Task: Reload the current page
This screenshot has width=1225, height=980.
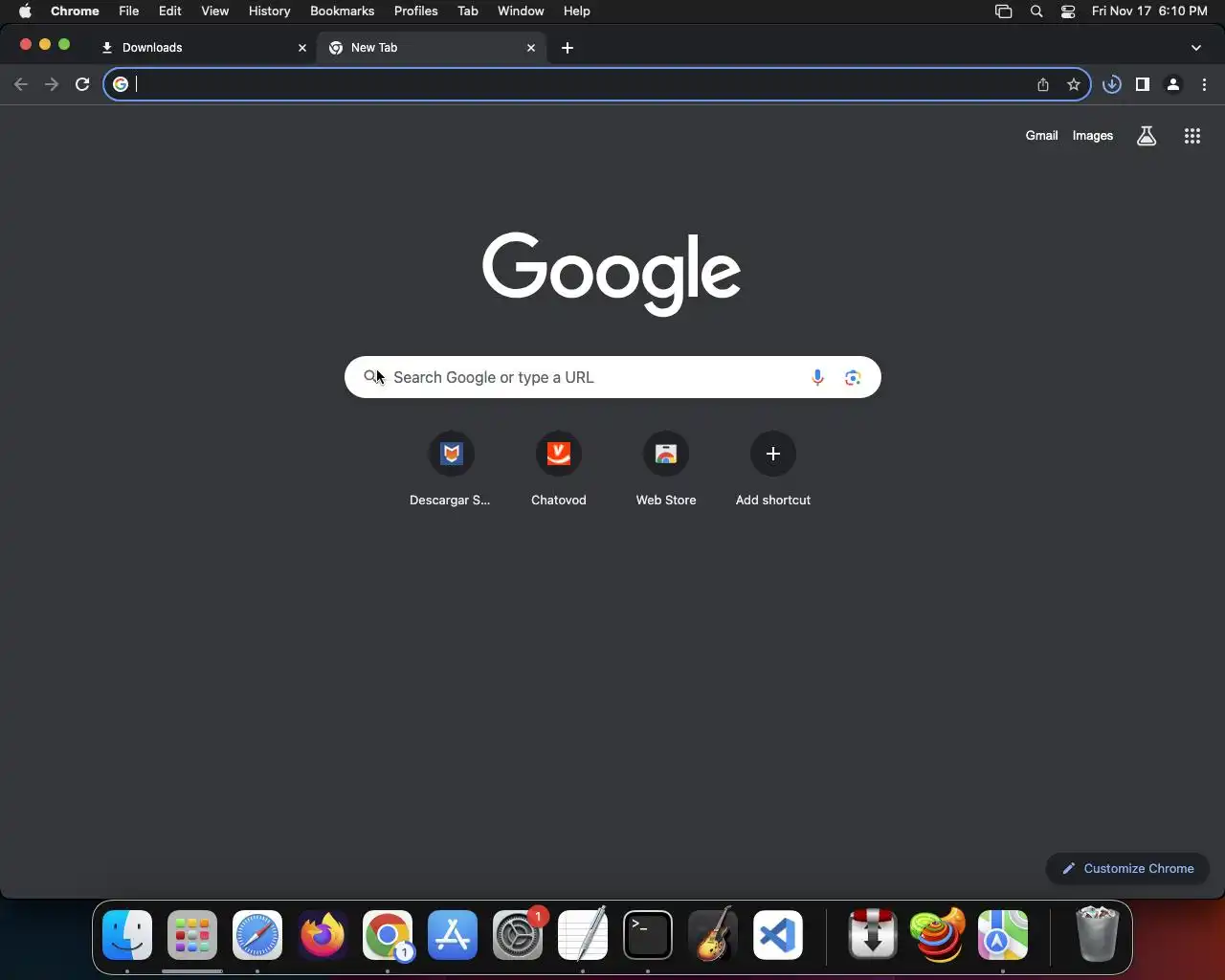Action: [82, 84]
